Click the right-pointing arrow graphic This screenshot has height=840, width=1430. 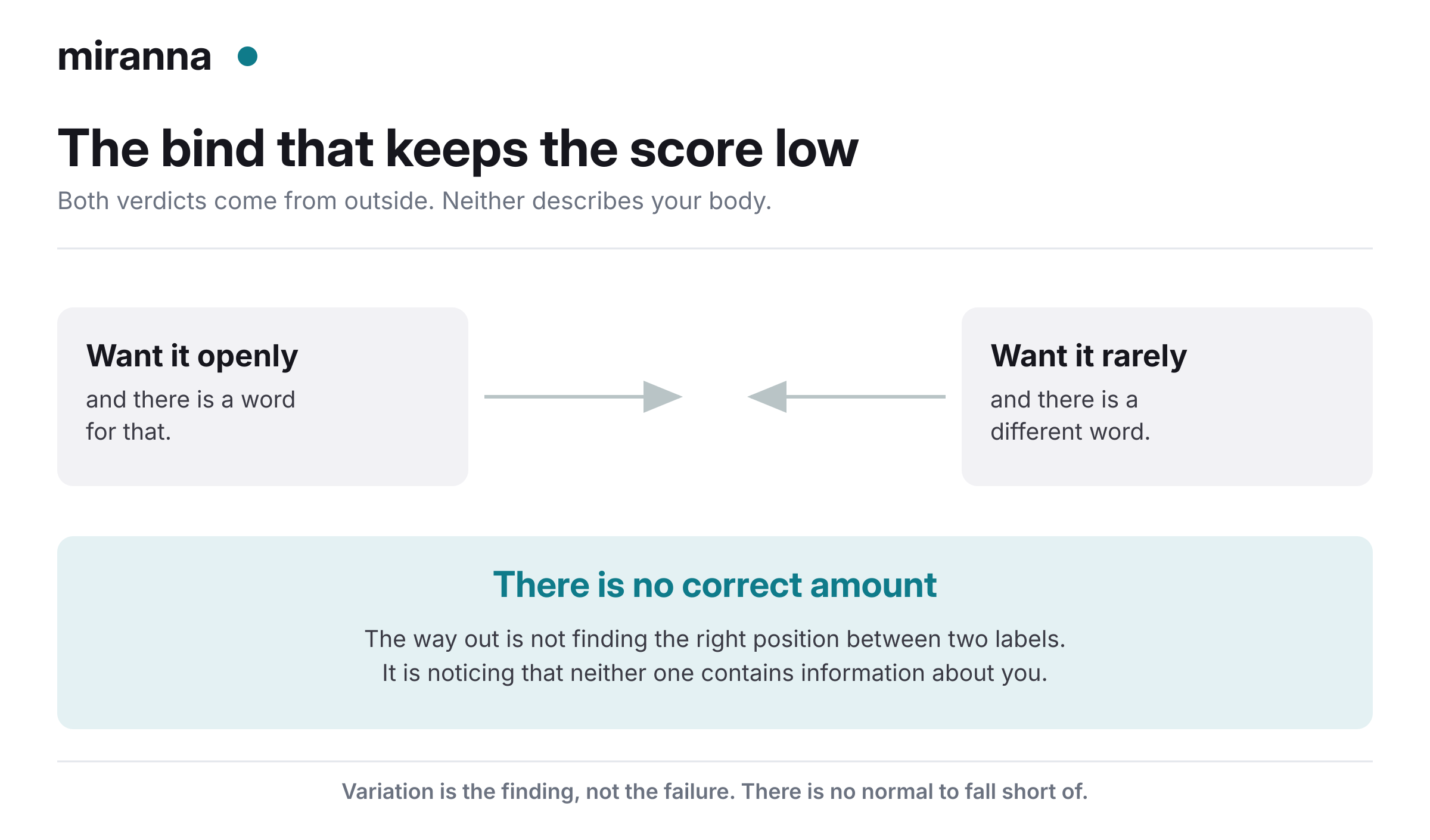(x=583, y=397)
